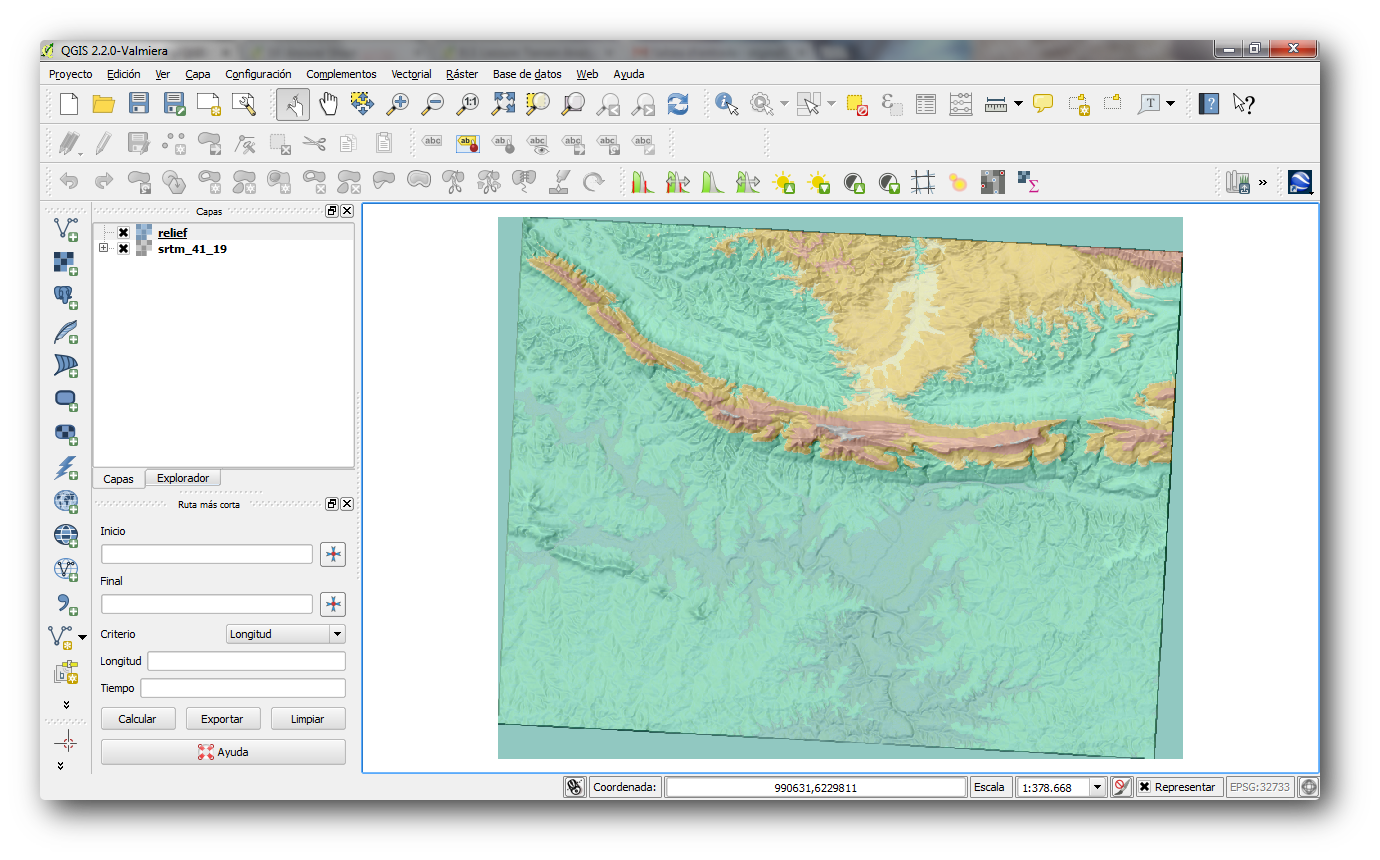Open new shapefile layer dropdown arrow
This screenshot has height=860, width=1380.
[82, 636]
